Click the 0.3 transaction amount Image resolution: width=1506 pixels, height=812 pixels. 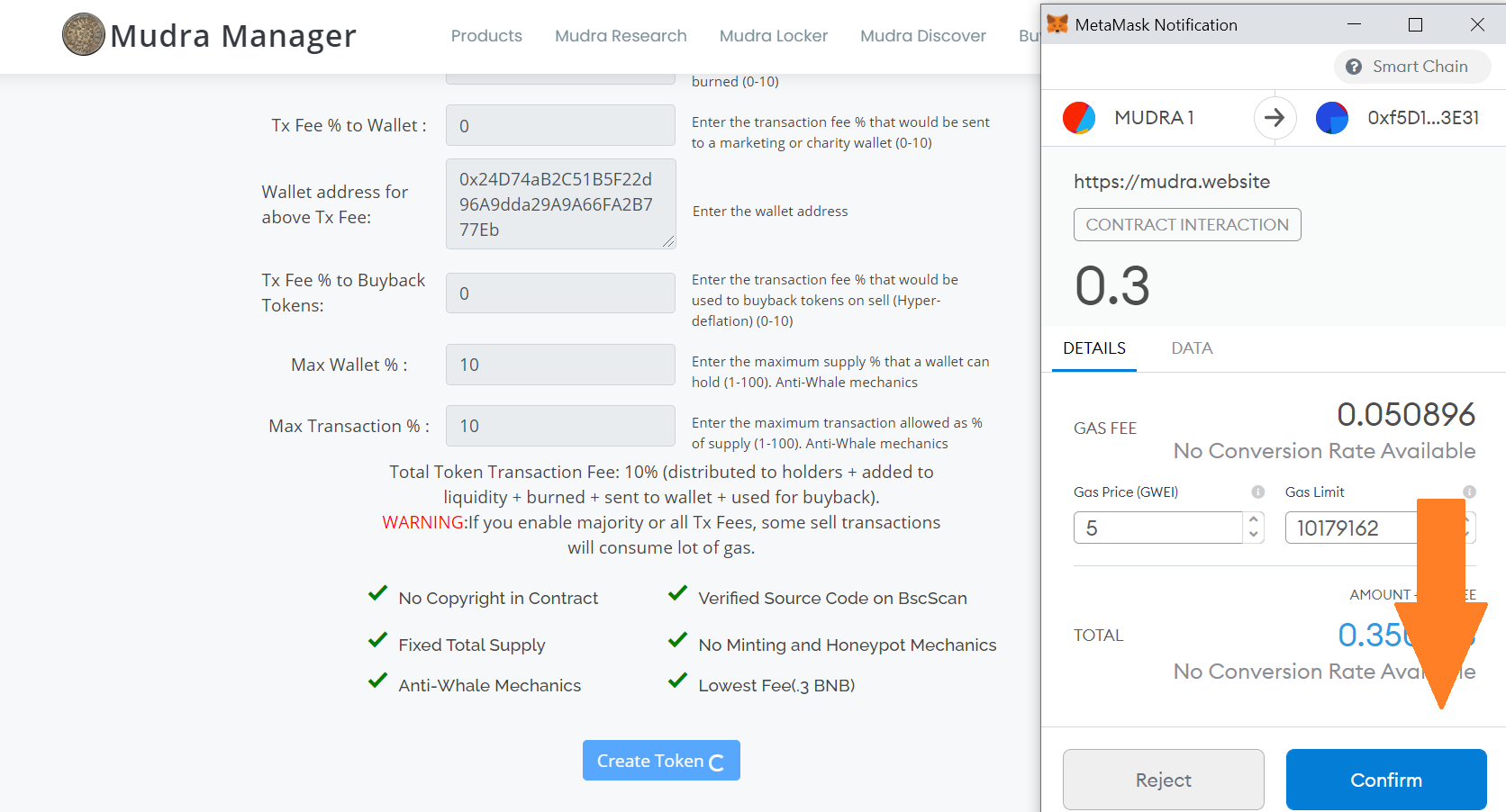pyautogui.click(x=1112, y=286)
